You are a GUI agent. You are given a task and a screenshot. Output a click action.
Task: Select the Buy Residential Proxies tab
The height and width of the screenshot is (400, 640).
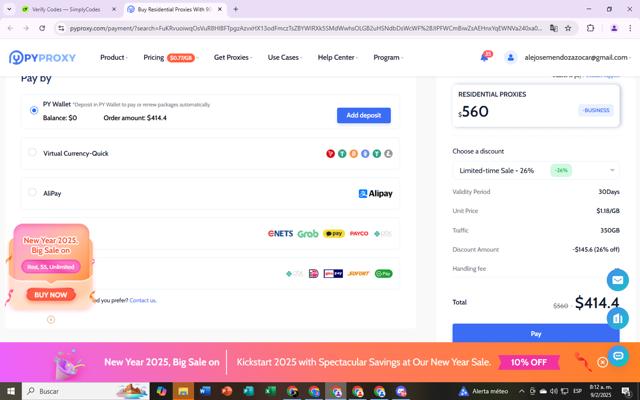(x=173, y=9)
